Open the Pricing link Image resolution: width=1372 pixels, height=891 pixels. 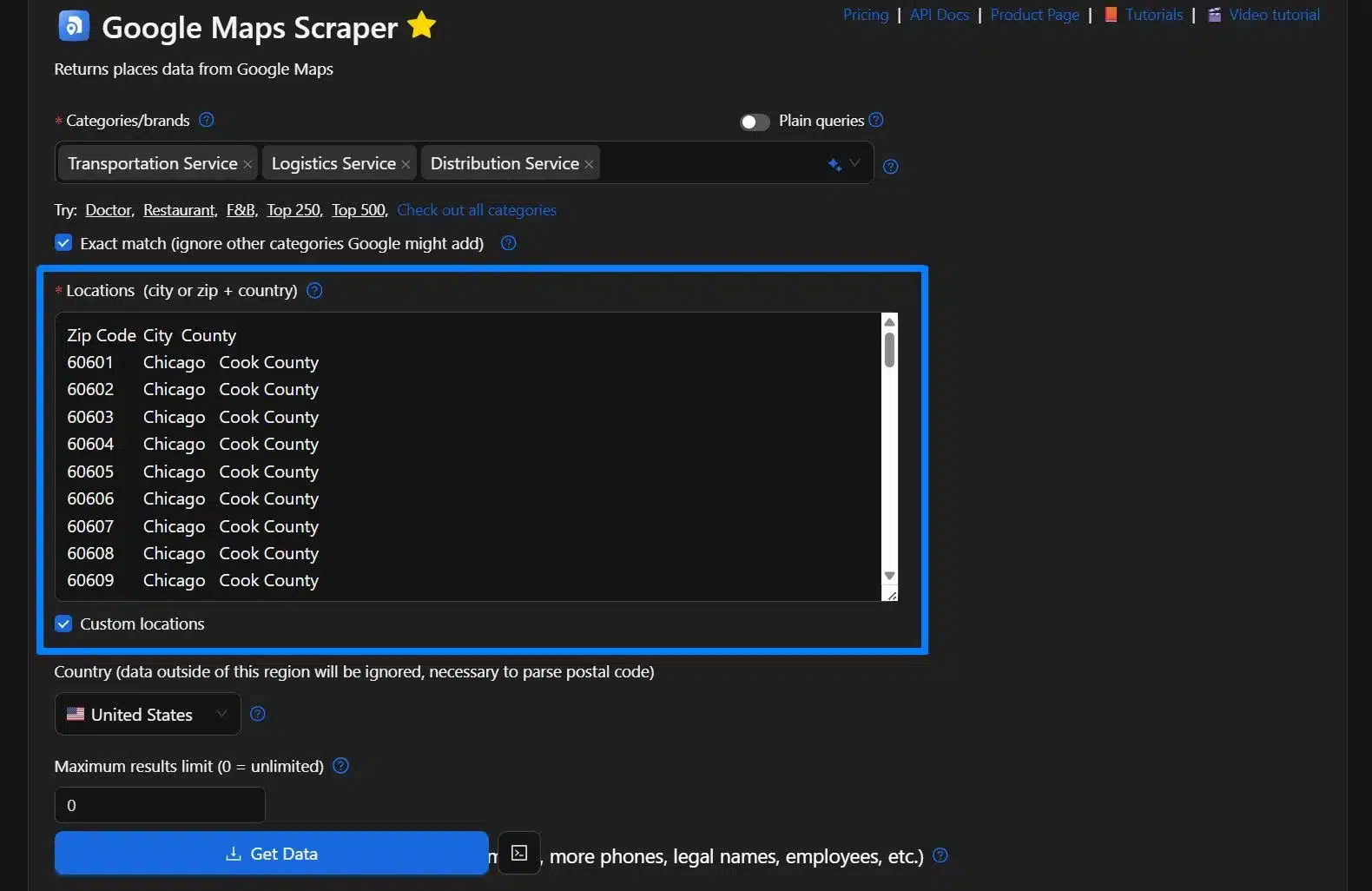pos(865,15)
